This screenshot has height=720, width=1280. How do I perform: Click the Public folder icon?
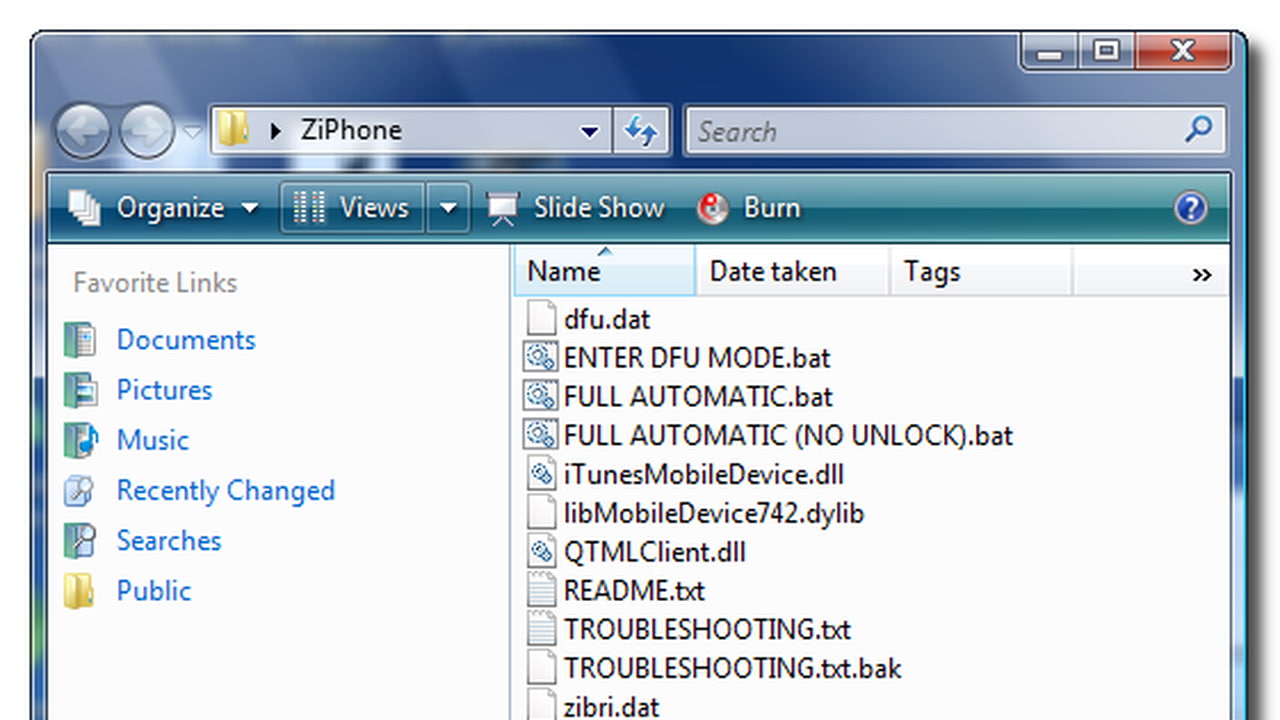click(79, 590)
